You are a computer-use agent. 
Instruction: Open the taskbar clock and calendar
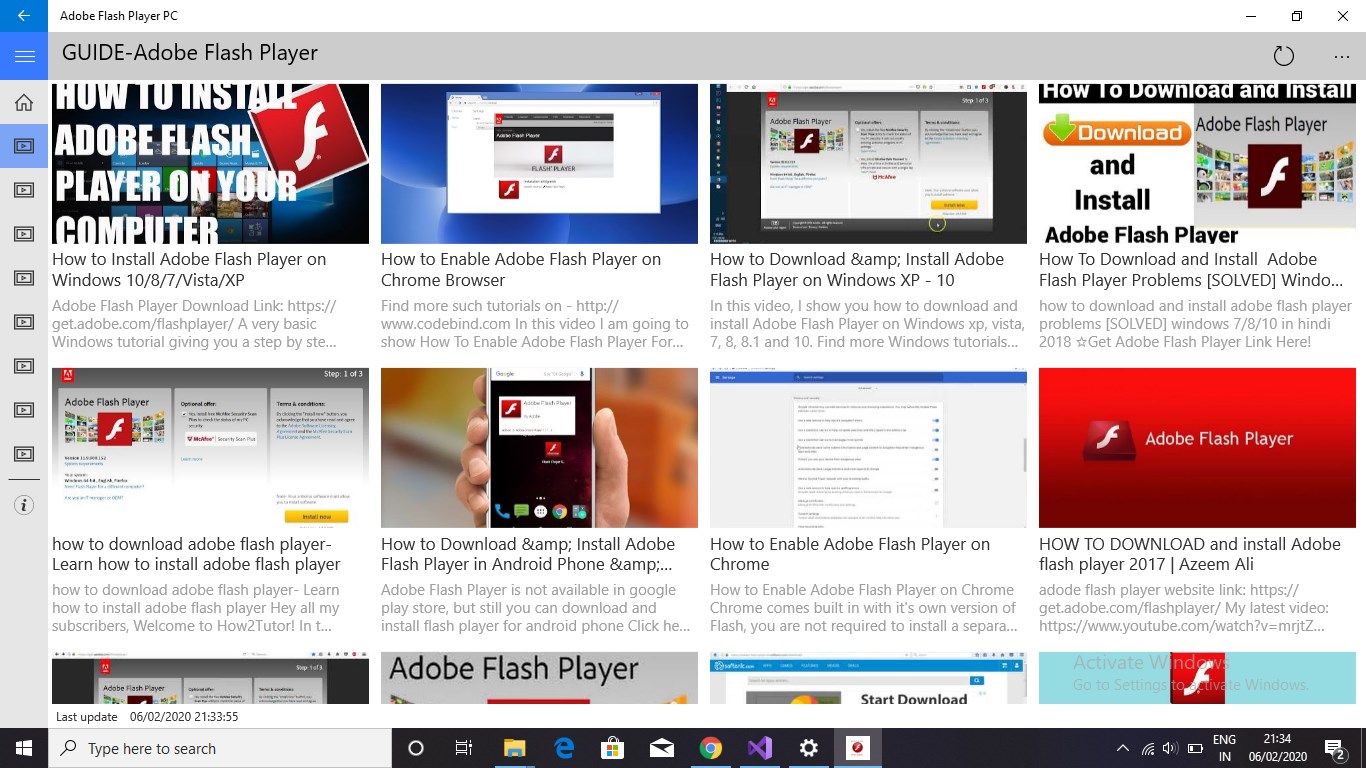(1276, 748)
